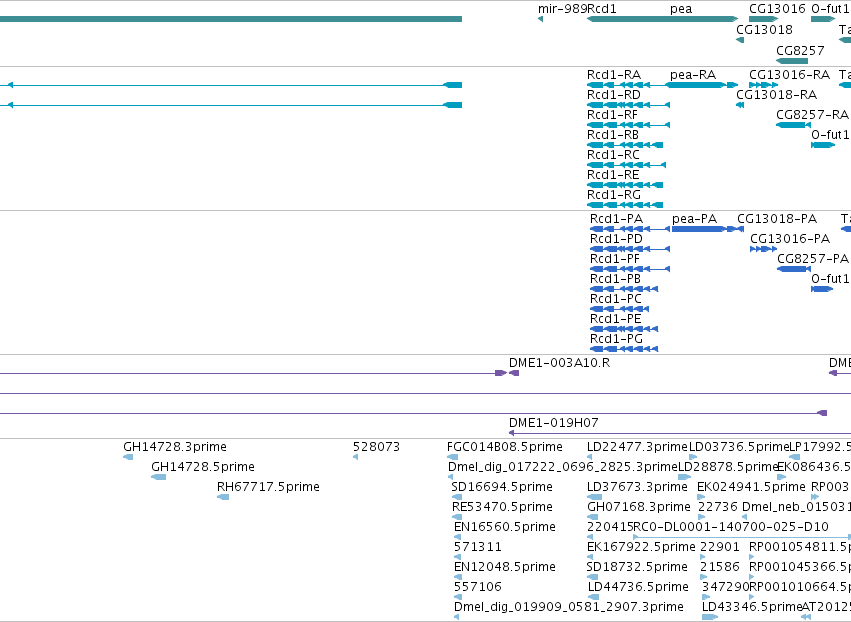Viewport: 851px width, 622px height.
Task: Click the CG8257-RA transcript label
Action: click(812, 115)
